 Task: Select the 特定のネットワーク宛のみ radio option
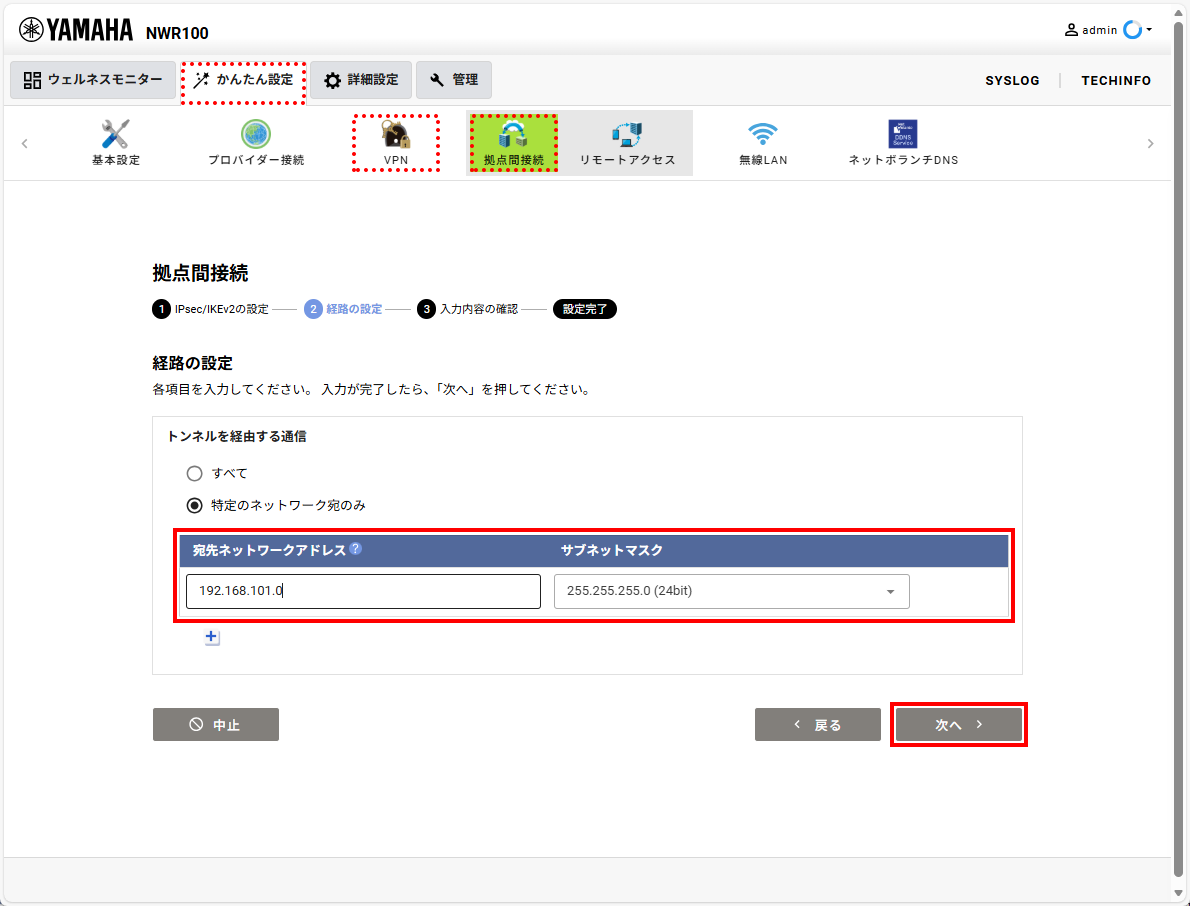(x=194, y=505)
